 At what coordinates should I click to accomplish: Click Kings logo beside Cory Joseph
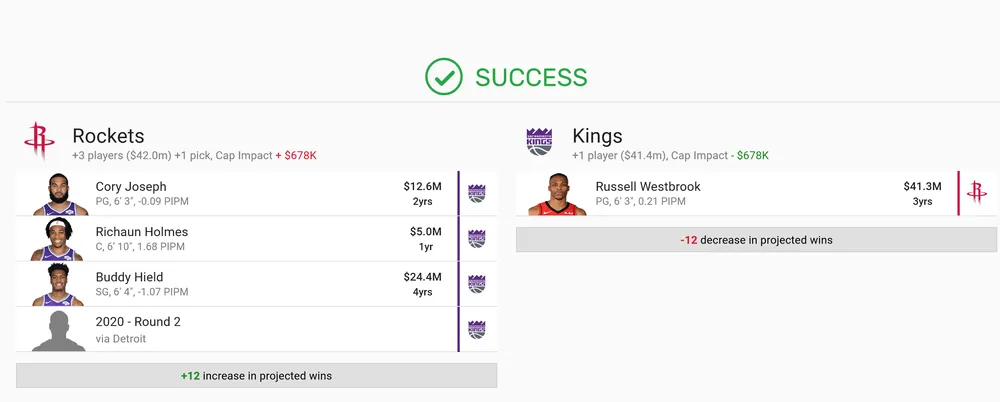[477, 194]
